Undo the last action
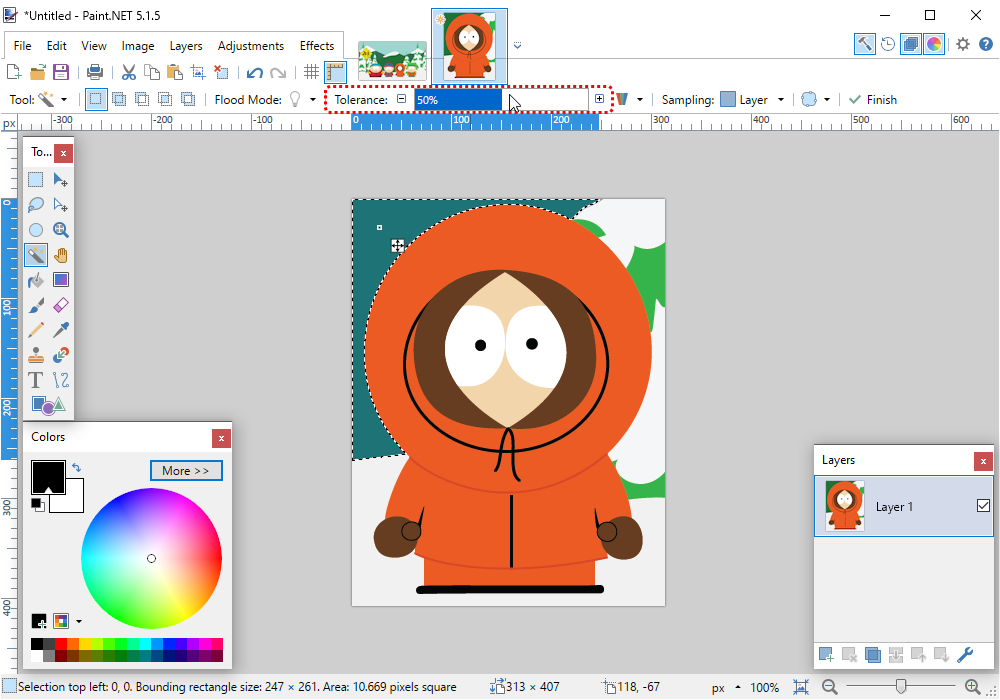Screen dimensions: 1000x700 tap(254, 72)
